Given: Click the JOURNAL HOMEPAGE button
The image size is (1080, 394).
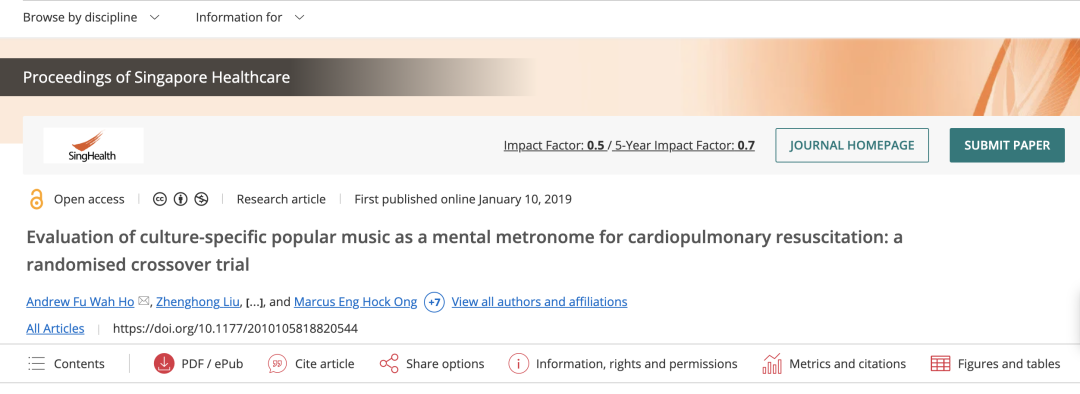Looking at the screenshot, I should 852,145.
